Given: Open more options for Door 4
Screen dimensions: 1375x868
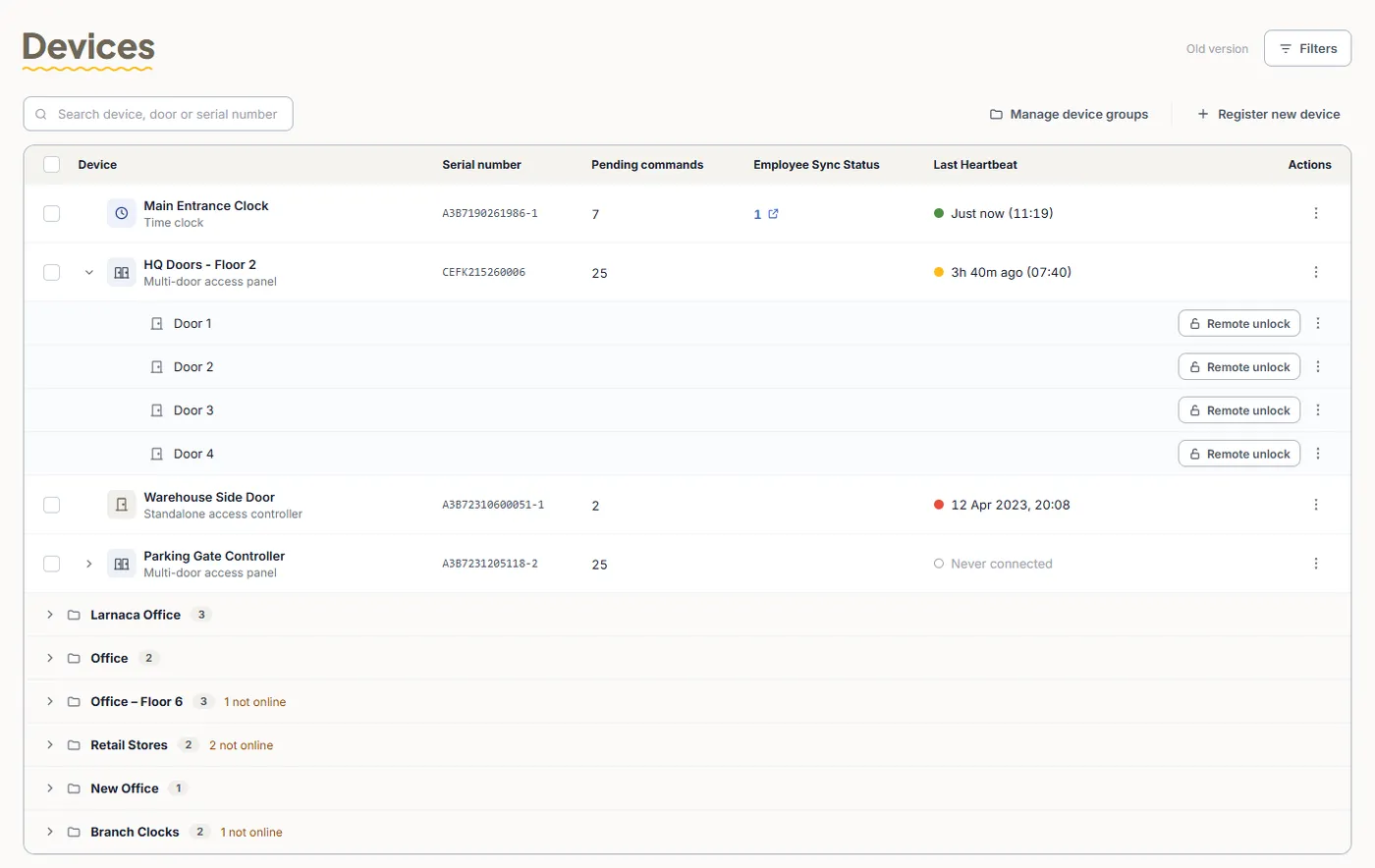Looking at the screenshot, I should pyautogui.click(x=1318, y=454).
